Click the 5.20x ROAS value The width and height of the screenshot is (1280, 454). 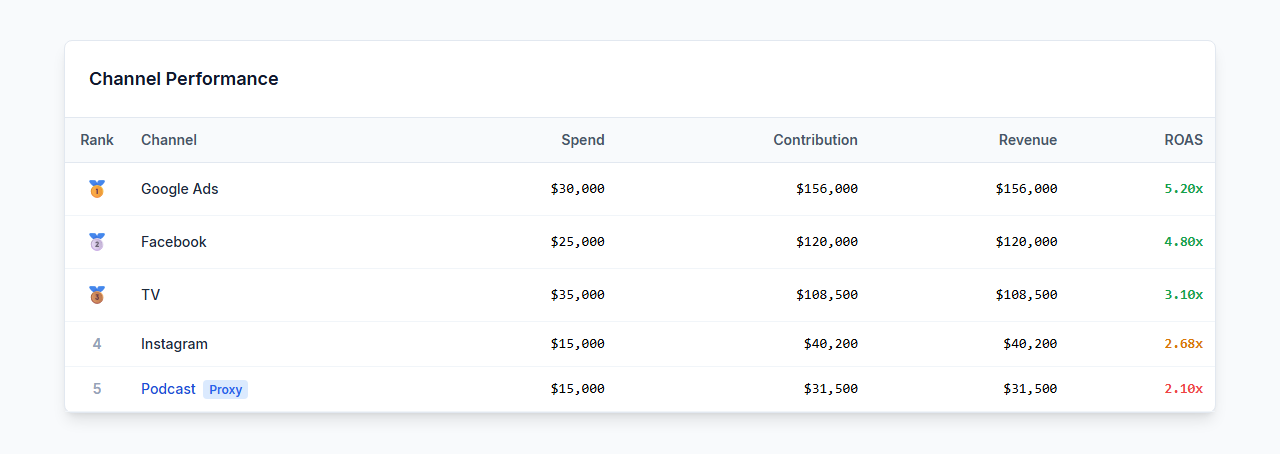pos(1184,189)
